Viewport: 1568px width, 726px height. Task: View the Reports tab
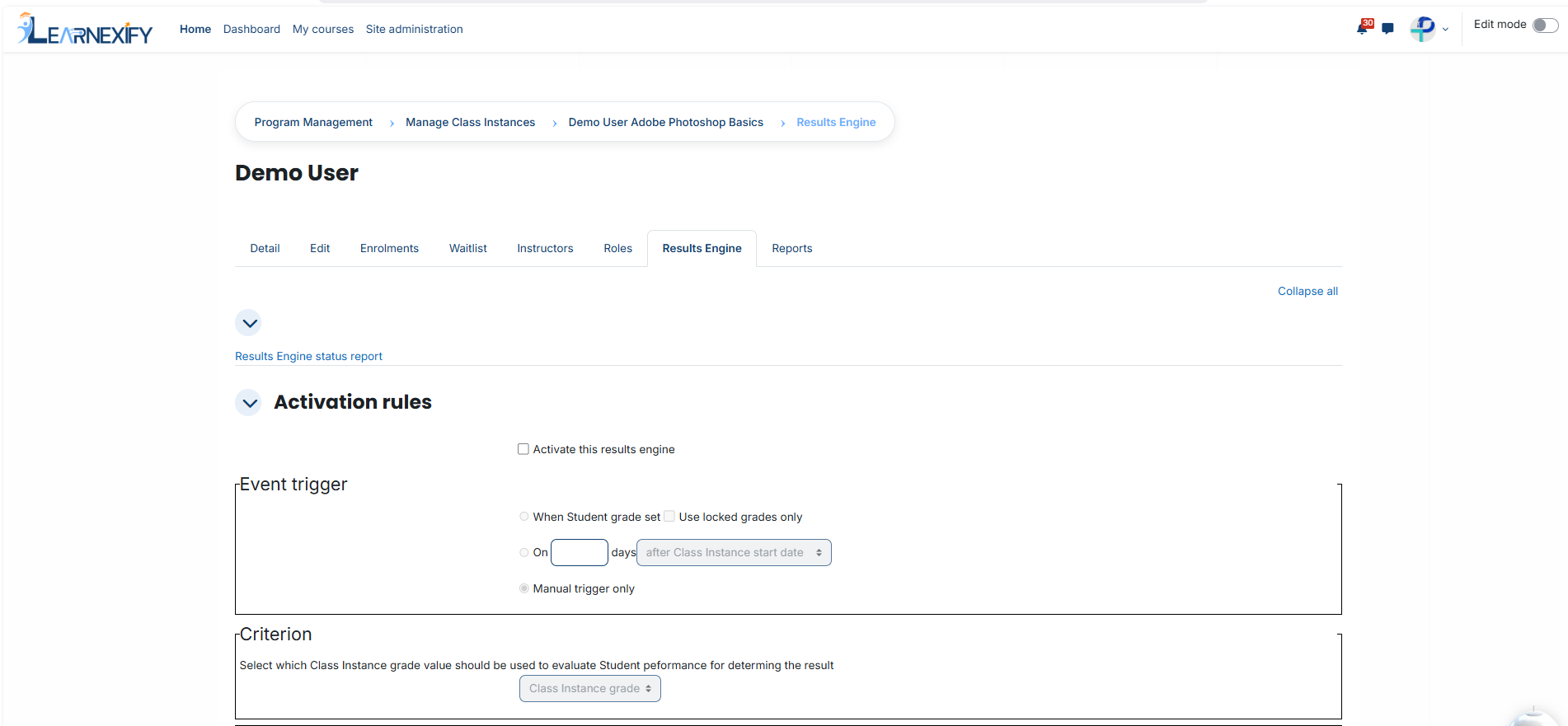[792, 248]
